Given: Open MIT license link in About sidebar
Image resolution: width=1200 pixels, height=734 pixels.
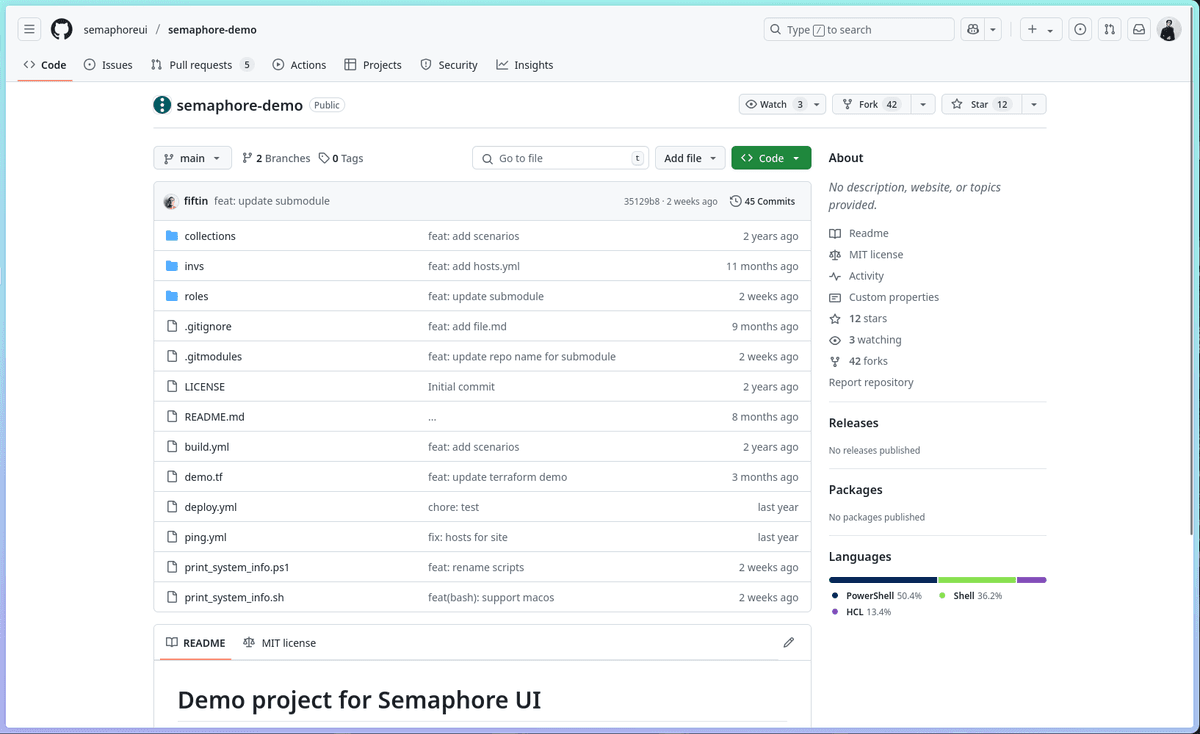Looking at the screenshot, I should coord(866,254).
